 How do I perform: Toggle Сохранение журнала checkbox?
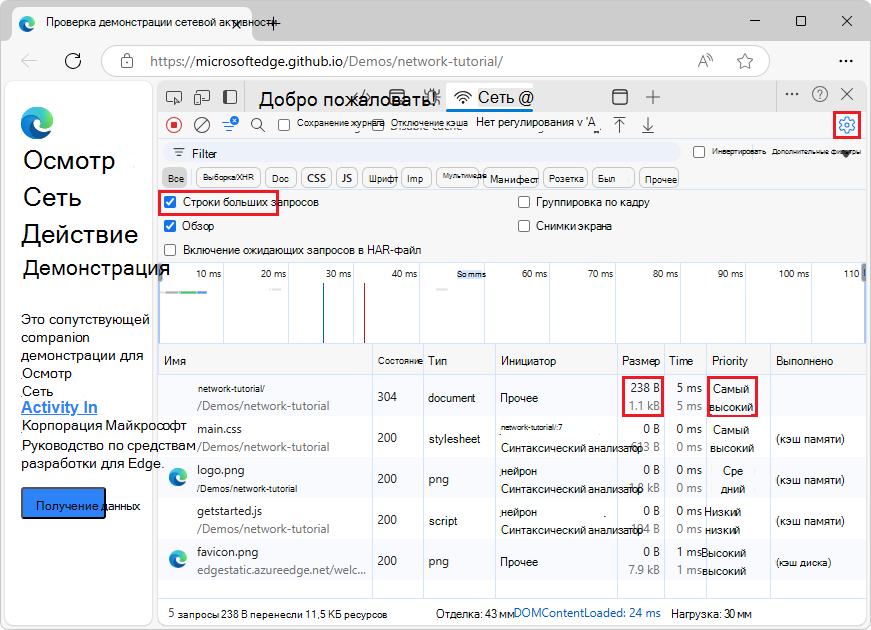pyautogui.click(x=284, y=125)
